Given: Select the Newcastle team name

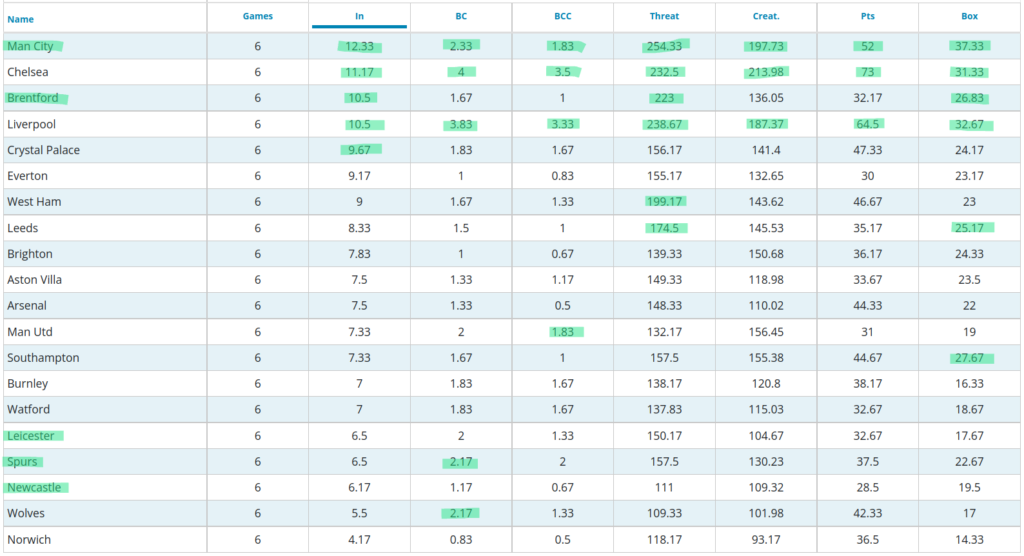Looking at the screenshot, I should [34, 487].
